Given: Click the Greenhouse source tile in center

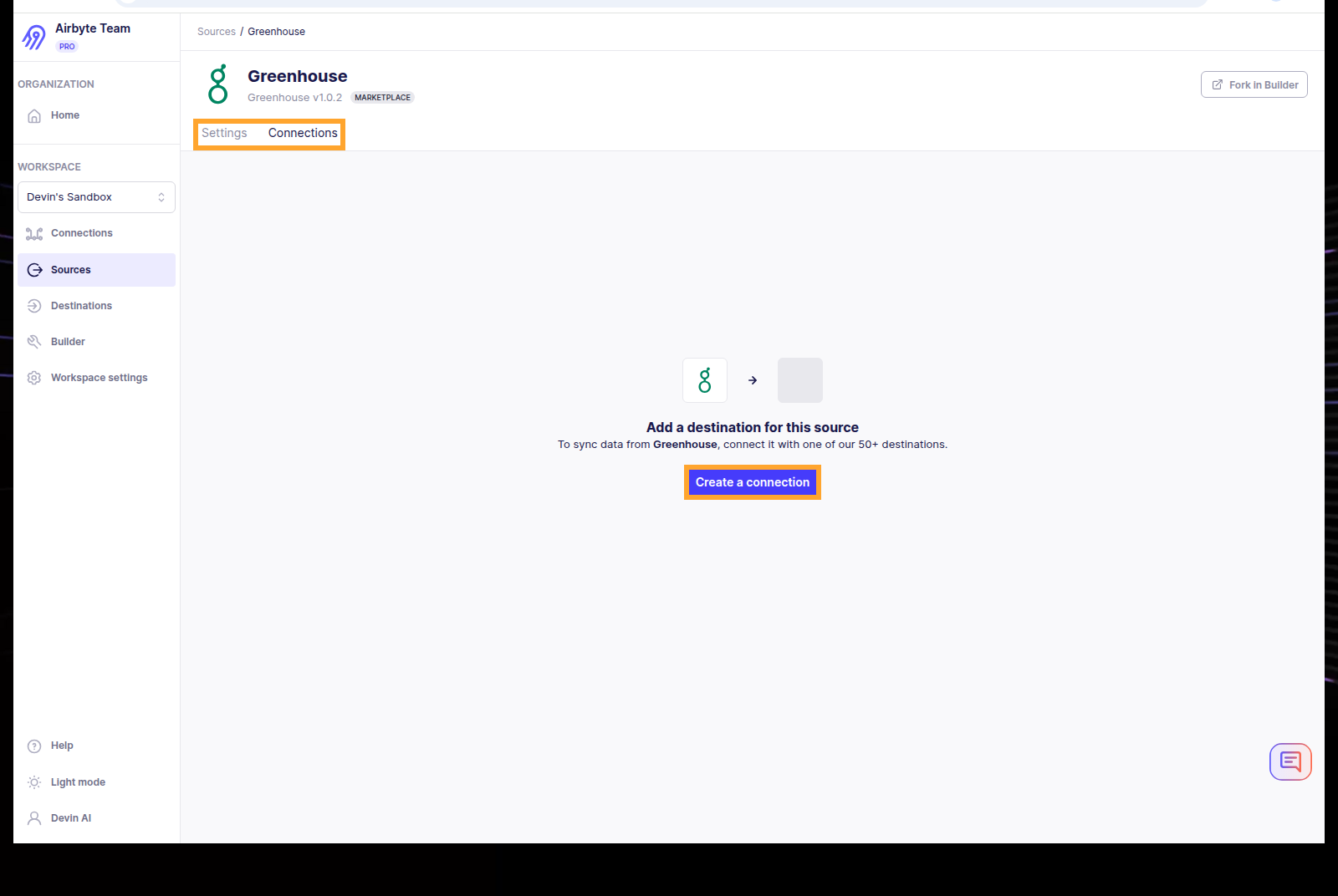Looking at the screenshot, I should tap(705, 380).
